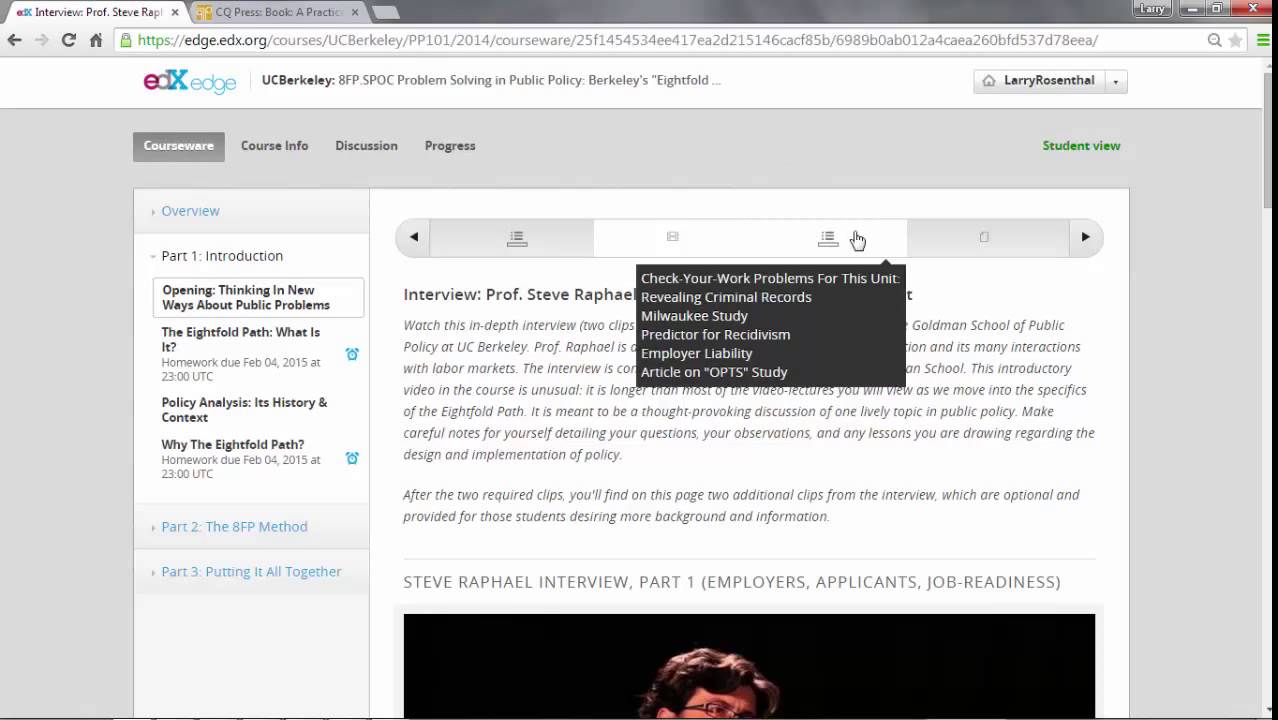Bookmark the page with the star icon
1278x720 pixels.
pyautogui.click(x=1235, y=40)
